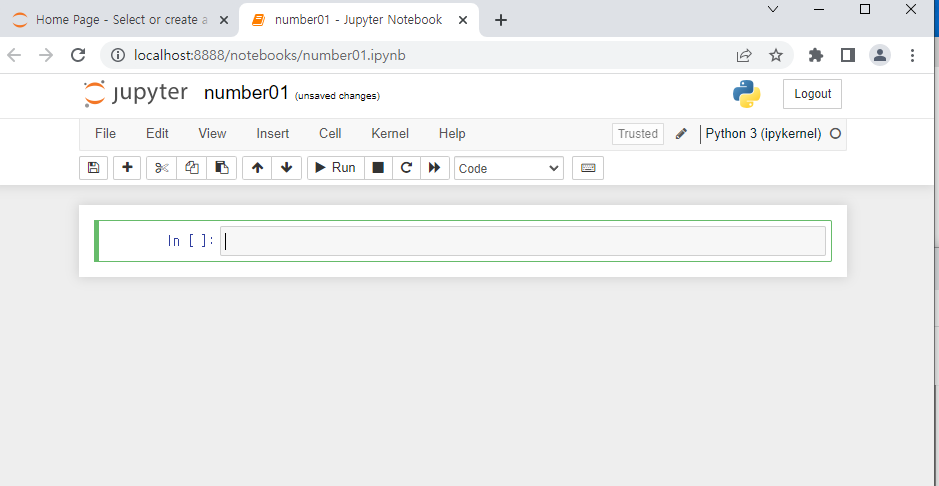Save and checkpoint with floppy disk icon
The height and width of the screenshot is (486, 939).
coord(93,168)
